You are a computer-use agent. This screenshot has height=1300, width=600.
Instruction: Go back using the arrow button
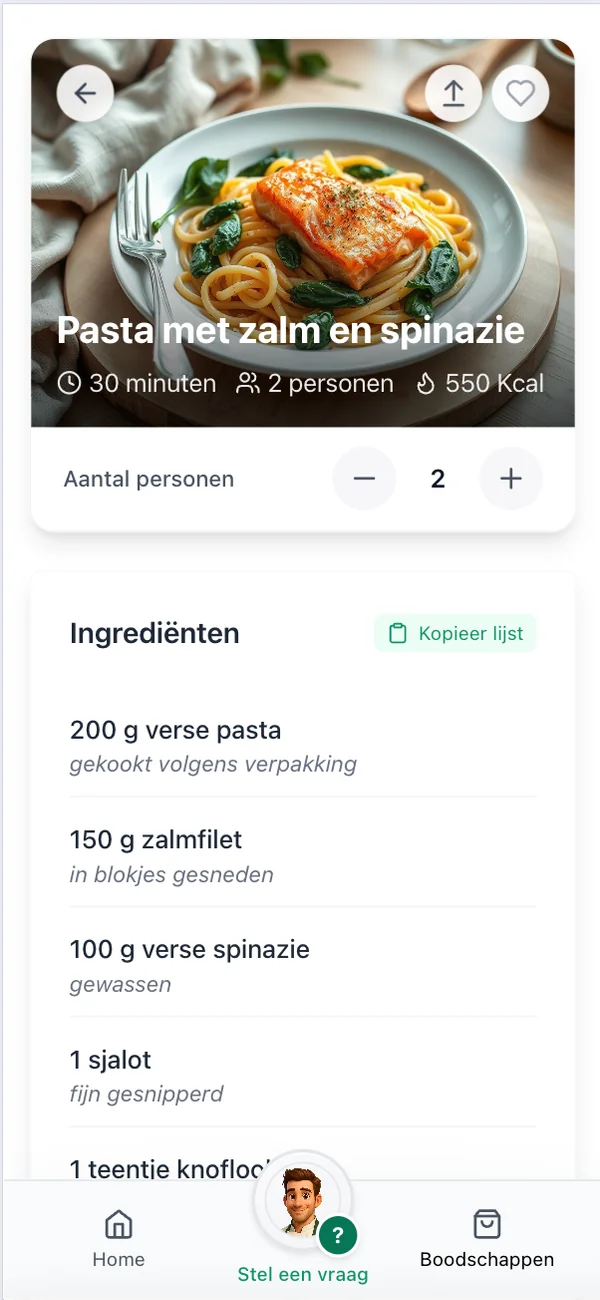pyautogui.click(x=85, y=93)
